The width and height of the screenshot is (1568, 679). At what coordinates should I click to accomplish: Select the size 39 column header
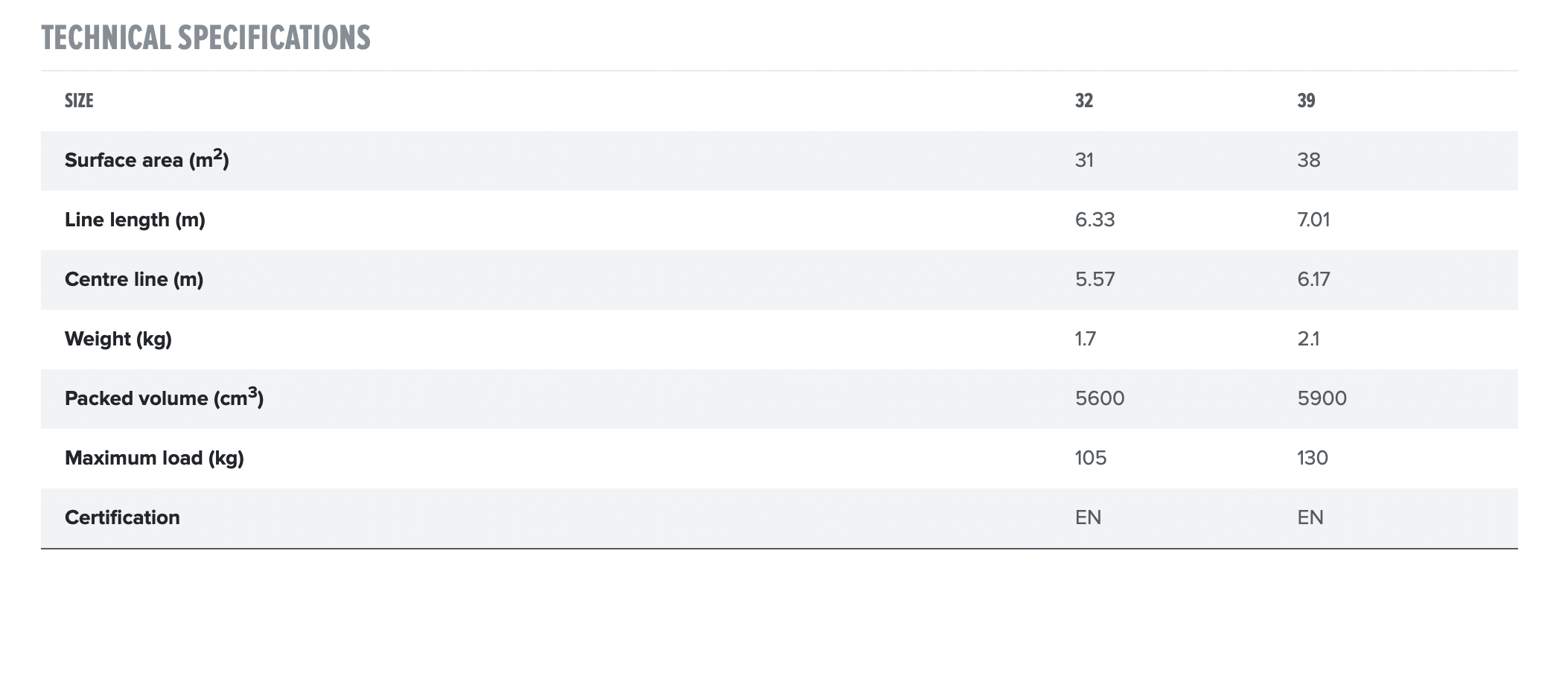pyautogui.click(x=1306, y=101)
